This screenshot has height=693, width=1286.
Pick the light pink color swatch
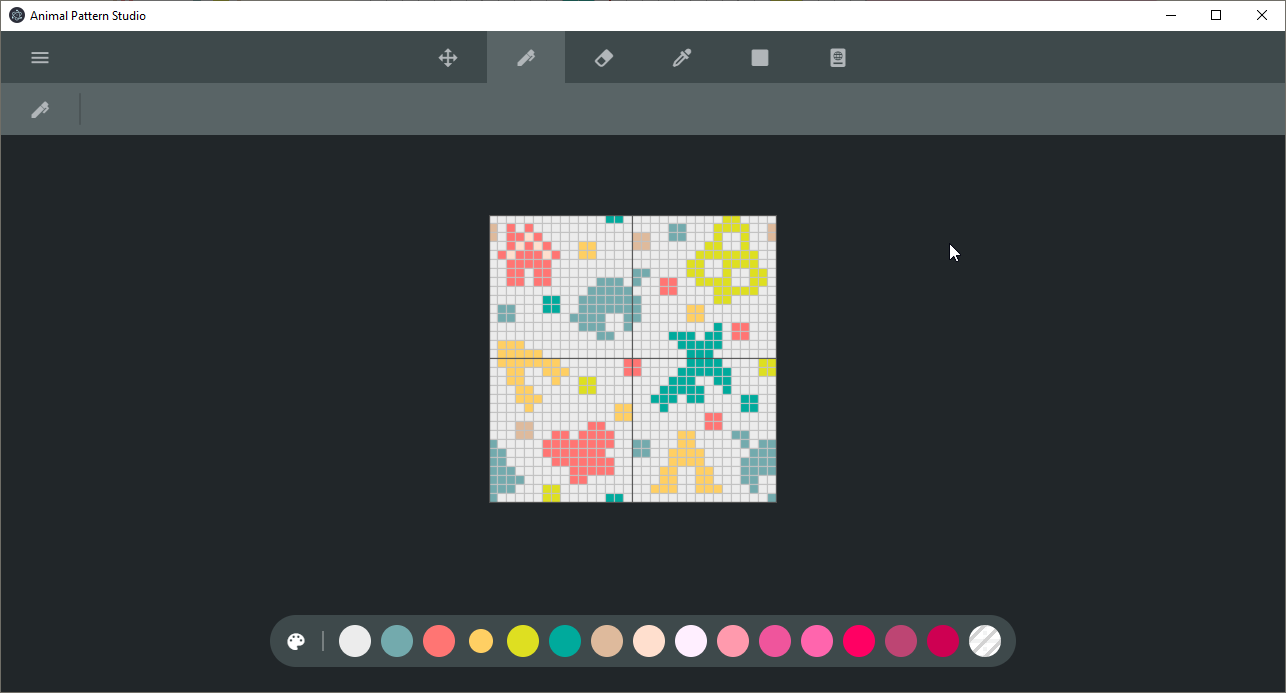point(733,641)
